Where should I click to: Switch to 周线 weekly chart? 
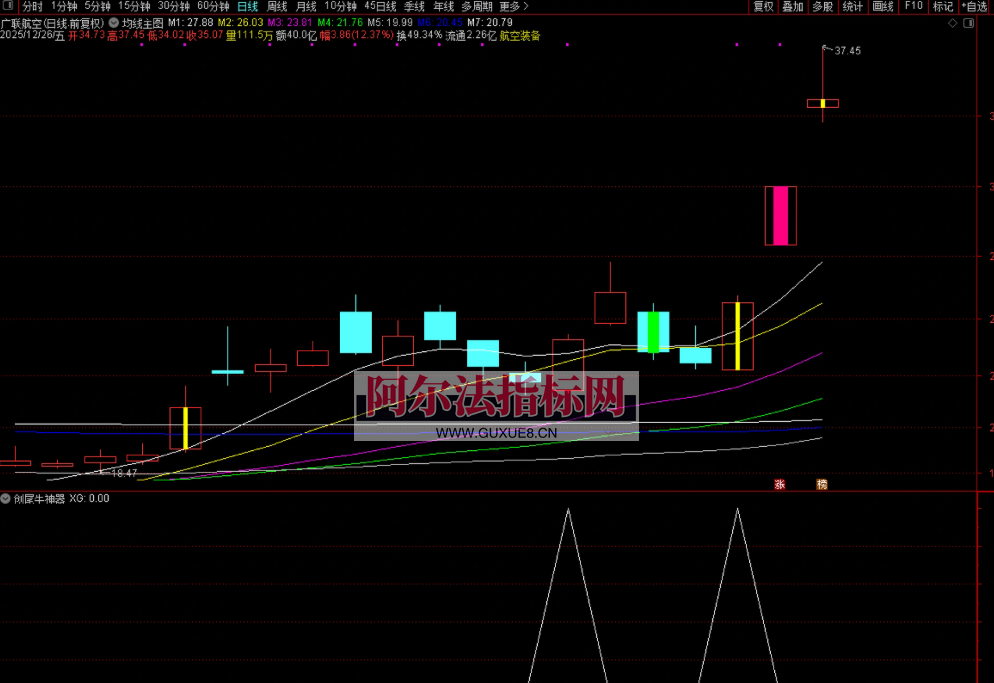277,6
